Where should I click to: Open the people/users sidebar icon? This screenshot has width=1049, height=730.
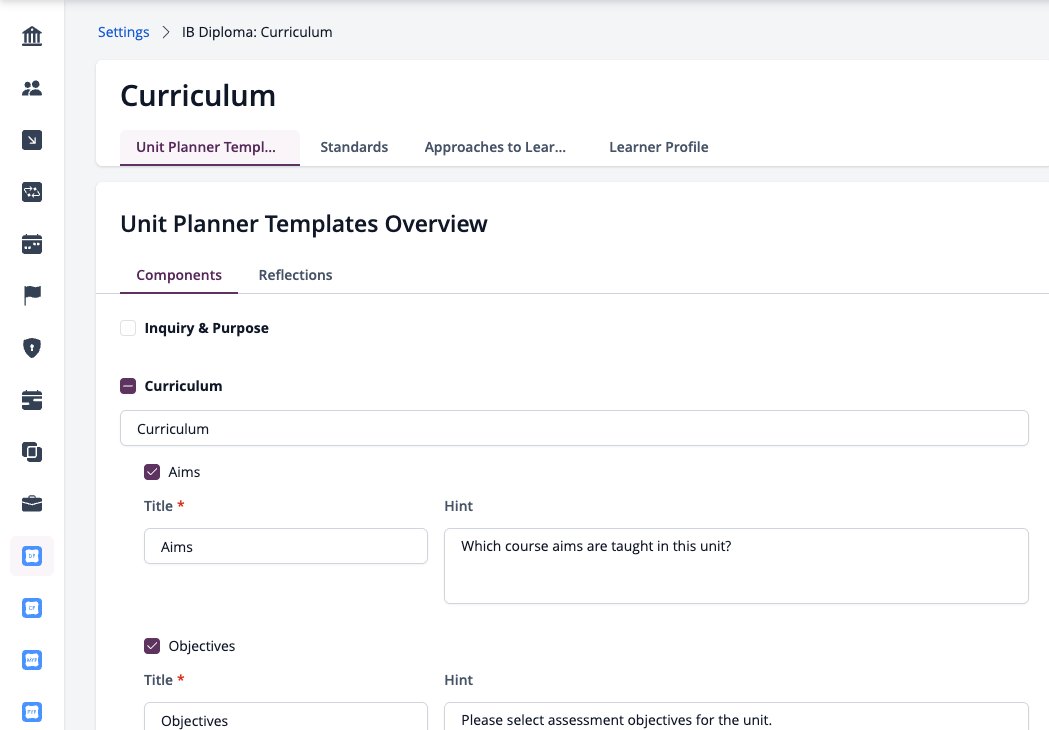pyautogui.click(x=31, y=88)
